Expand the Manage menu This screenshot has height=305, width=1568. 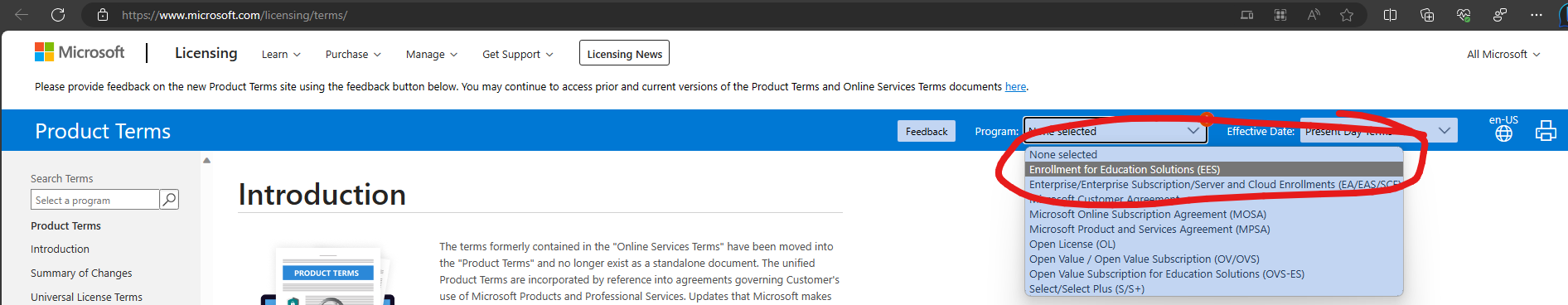pyautogui.click(x=431, y=54)
